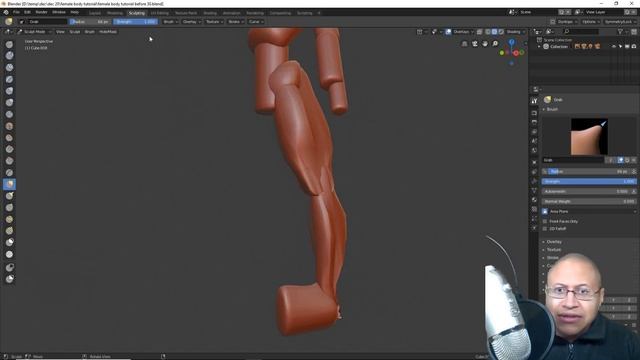
Task: Select the Crease sculpt brush
Action: (x=9, y=114)
